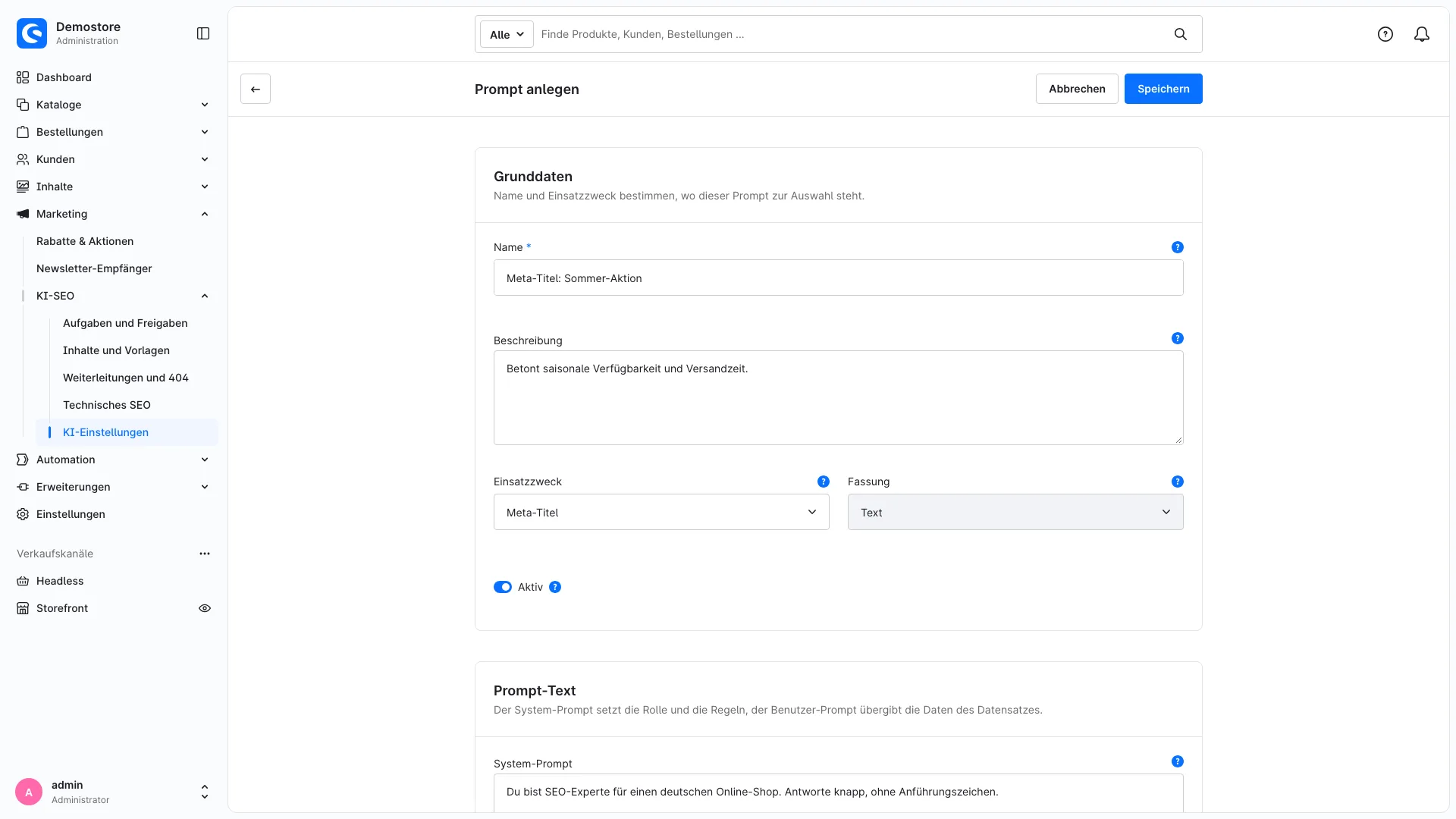Expand the Kataloge menu chevron
The width and height of the screenshot is (1456, 819).
point(205,105)
